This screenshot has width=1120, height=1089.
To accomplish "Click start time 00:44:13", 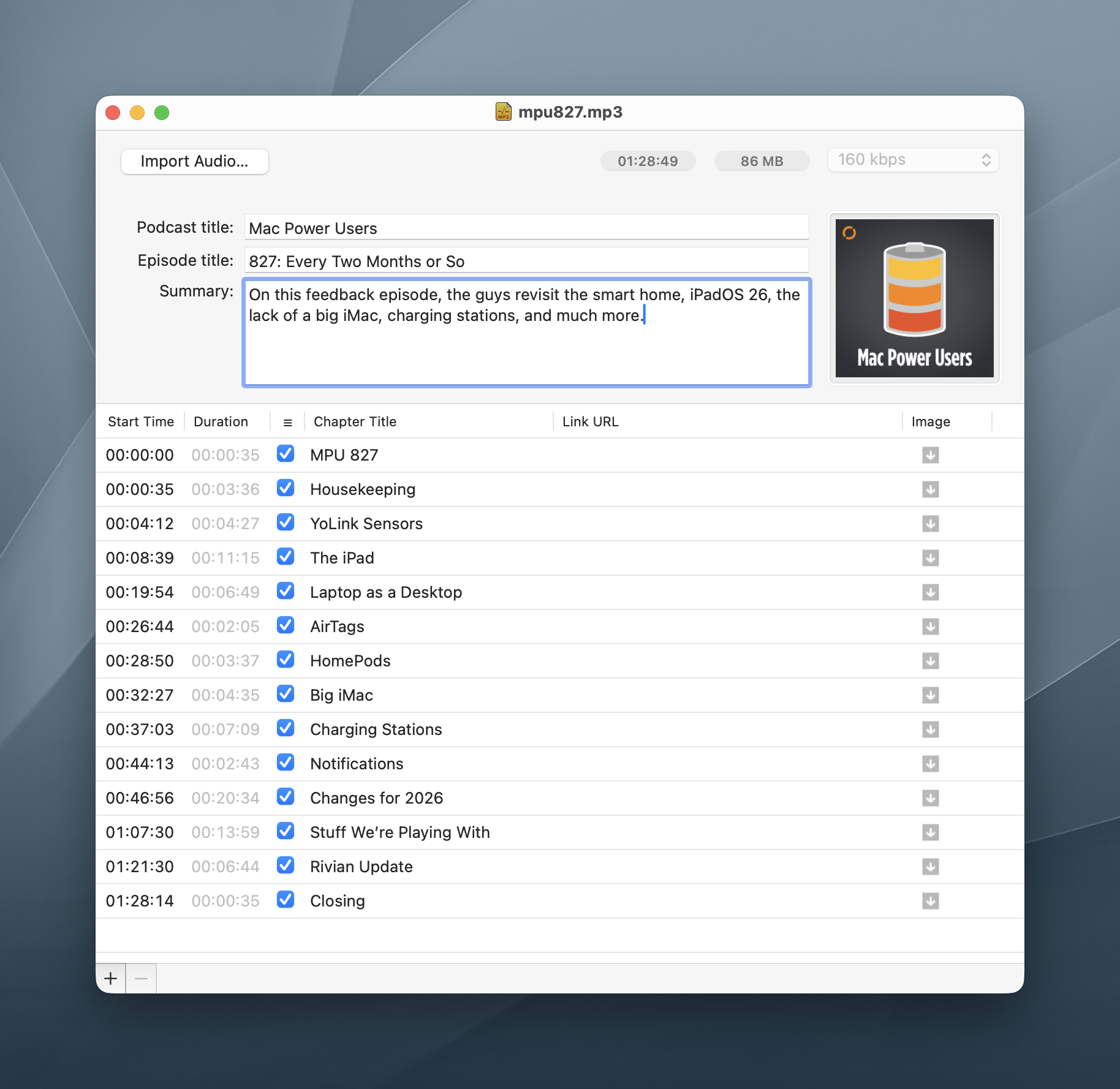I will point(140,764).
